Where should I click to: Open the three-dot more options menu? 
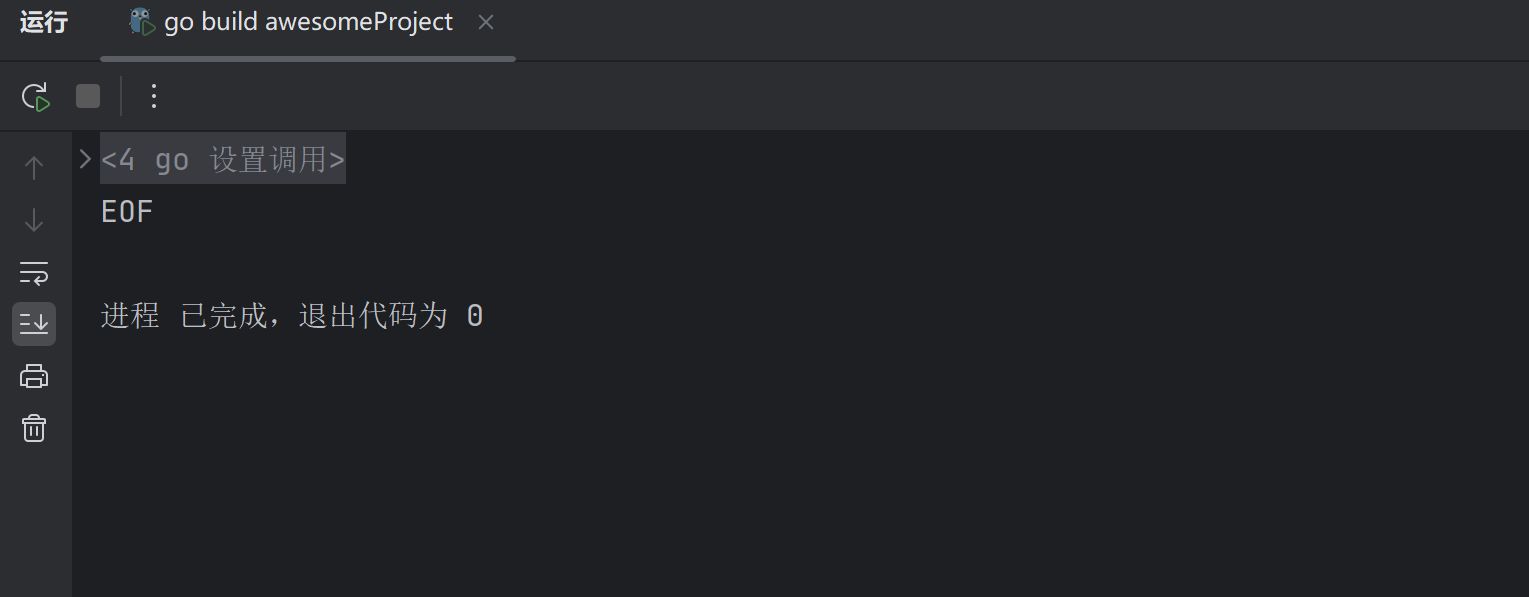coord(154,96)
